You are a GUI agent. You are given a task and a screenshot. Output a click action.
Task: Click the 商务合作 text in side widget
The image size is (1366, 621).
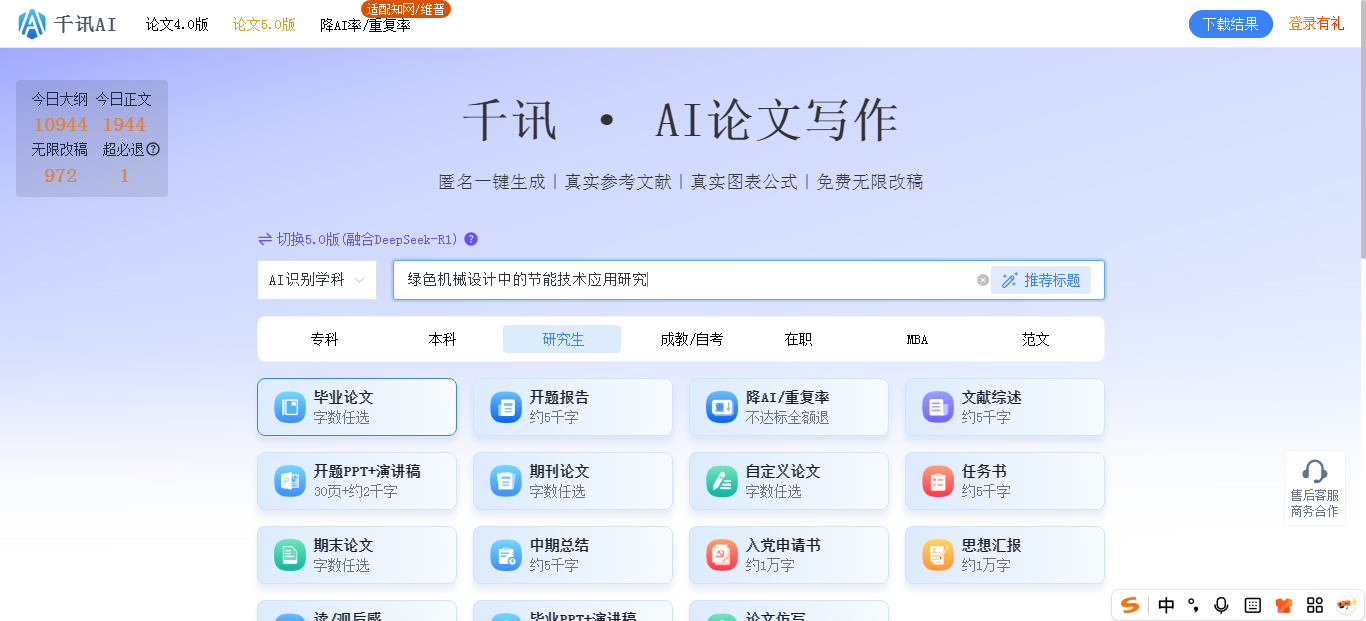[x=1314, y=511]
